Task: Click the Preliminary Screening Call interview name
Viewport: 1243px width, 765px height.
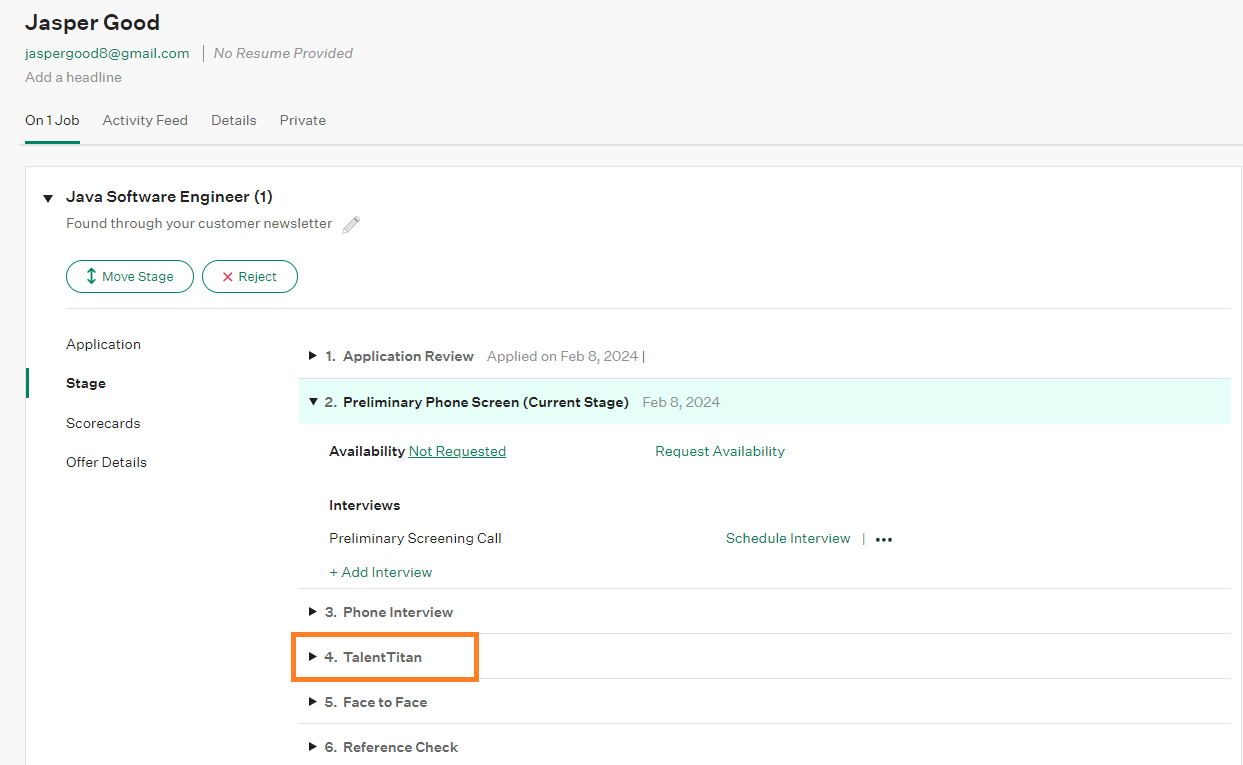Action: click(x=415, y=538)
